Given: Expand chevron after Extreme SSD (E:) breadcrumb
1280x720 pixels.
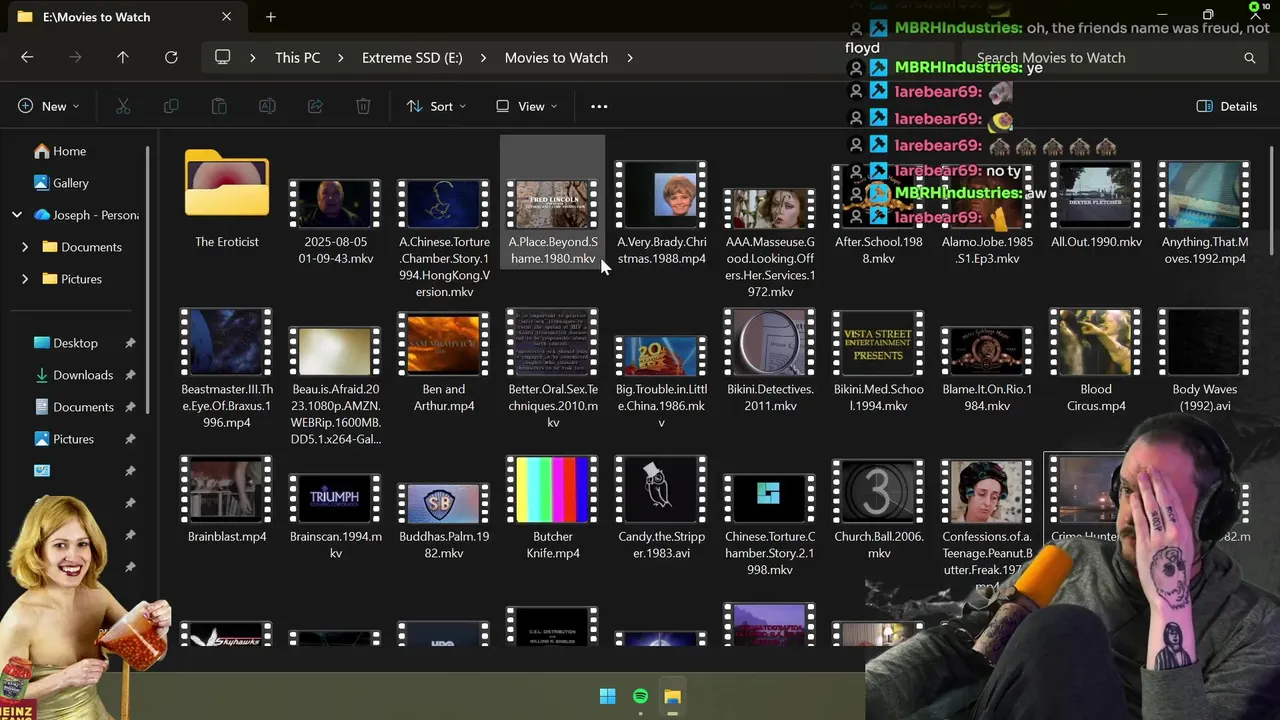Looking at the screenshot, I should pos(483,58).
